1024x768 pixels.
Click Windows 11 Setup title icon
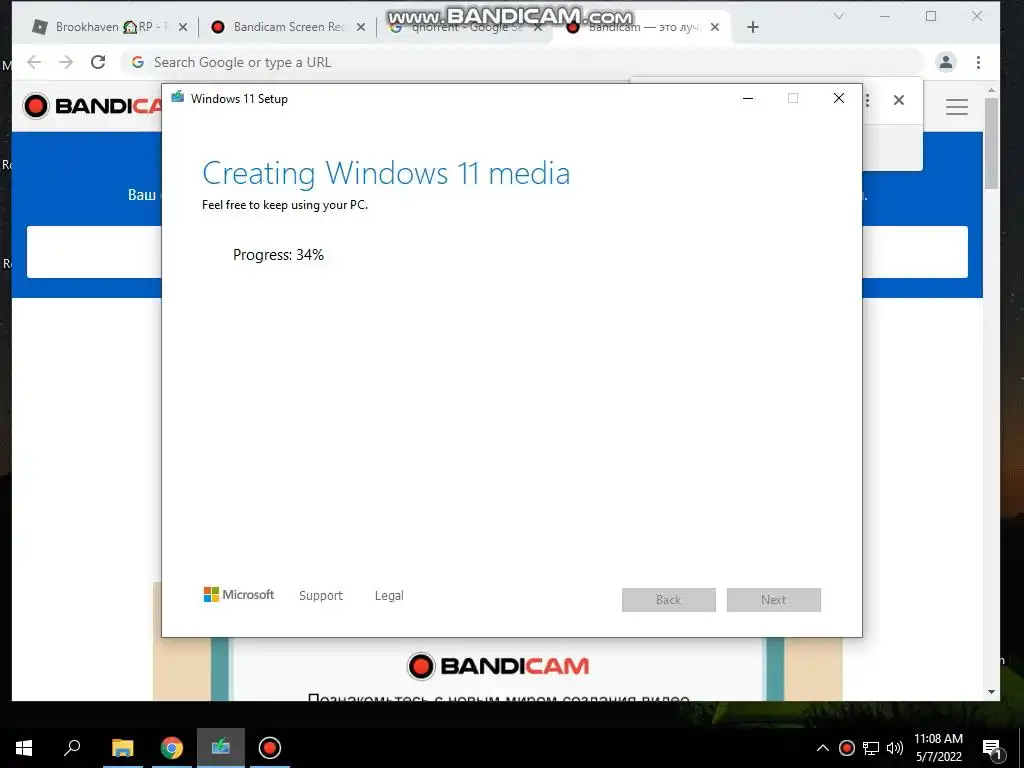(178, 98)
